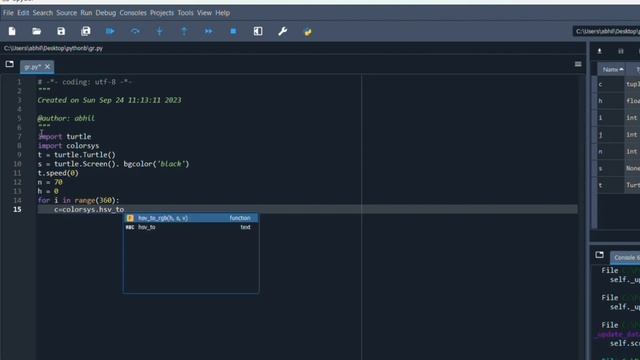The height and width of the screenshot is (360, 640).
Task: Maximize current pane icon
Action: (x=258, y=31)
